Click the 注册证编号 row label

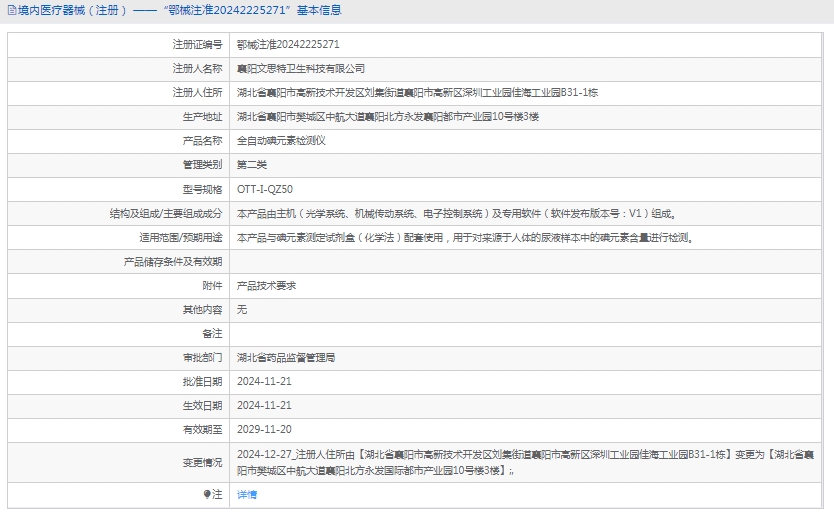pos(197,45)
